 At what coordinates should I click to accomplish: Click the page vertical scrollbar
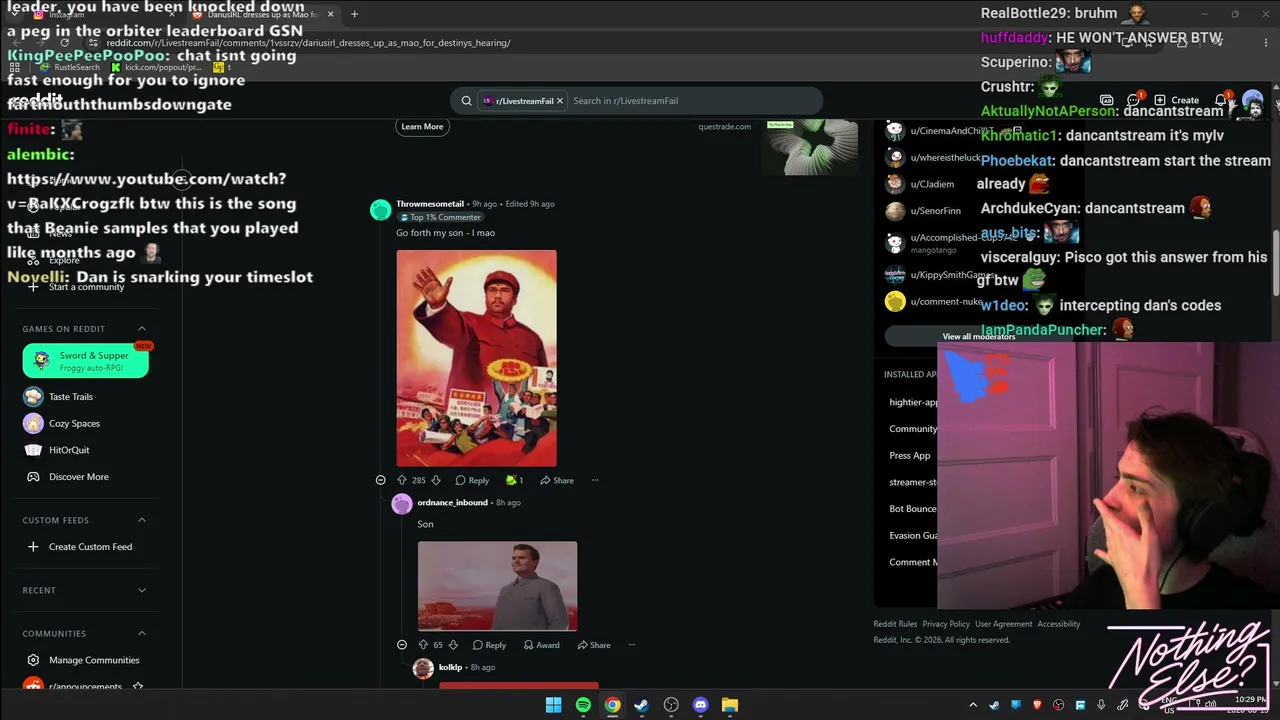coord(1275,264)
